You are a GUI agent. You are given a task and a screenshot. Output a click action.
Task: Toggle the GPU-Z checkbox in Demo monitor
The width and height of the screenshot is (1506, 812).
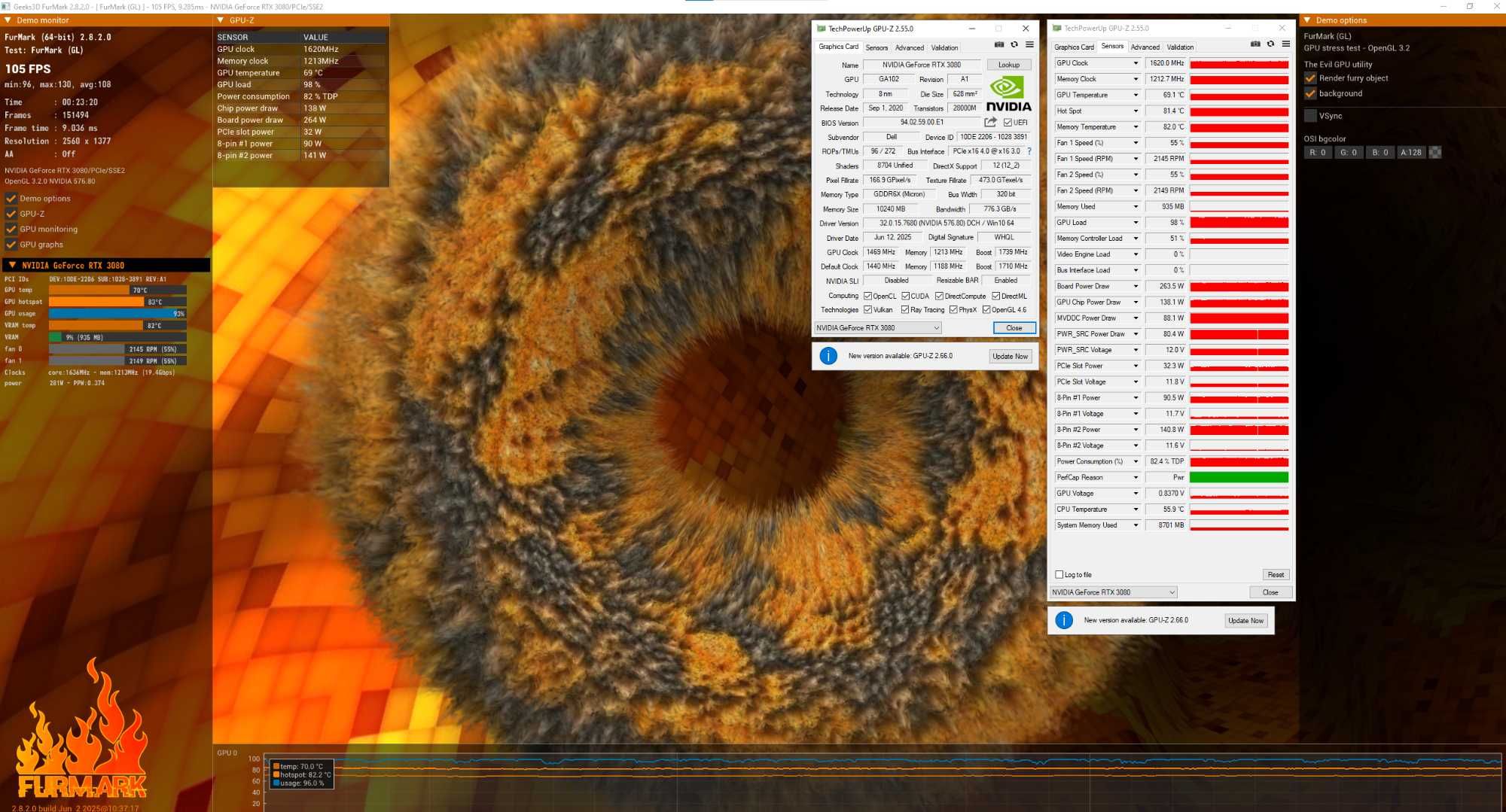pos(11,214)
